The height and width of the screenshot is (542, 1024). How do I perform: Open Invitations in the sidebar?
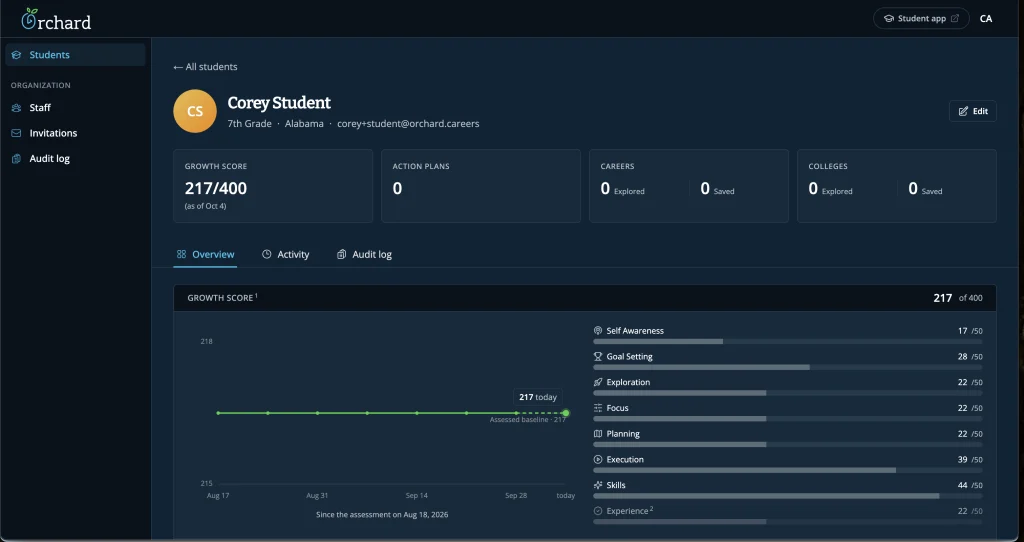[x=75, y=133]
